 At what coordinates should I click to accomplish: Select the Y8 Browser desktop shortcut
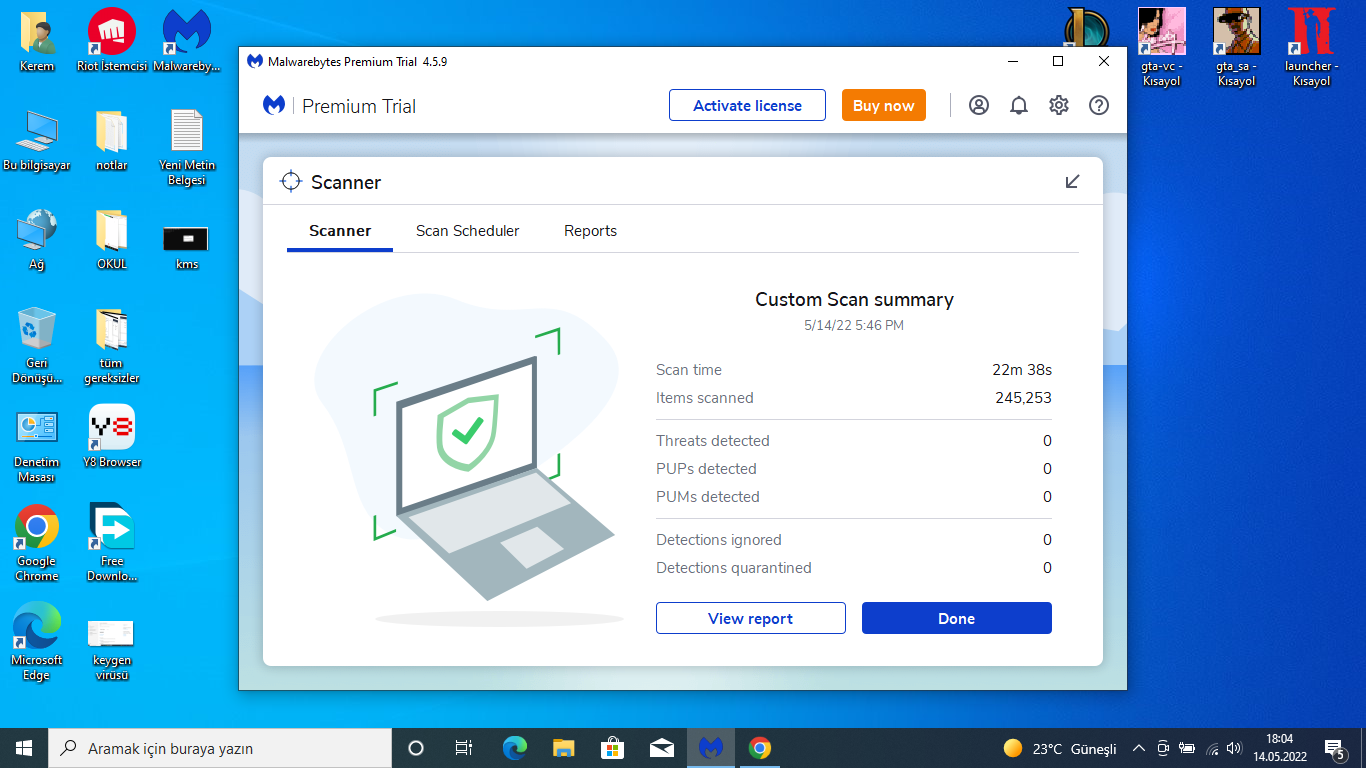(112, 437)
